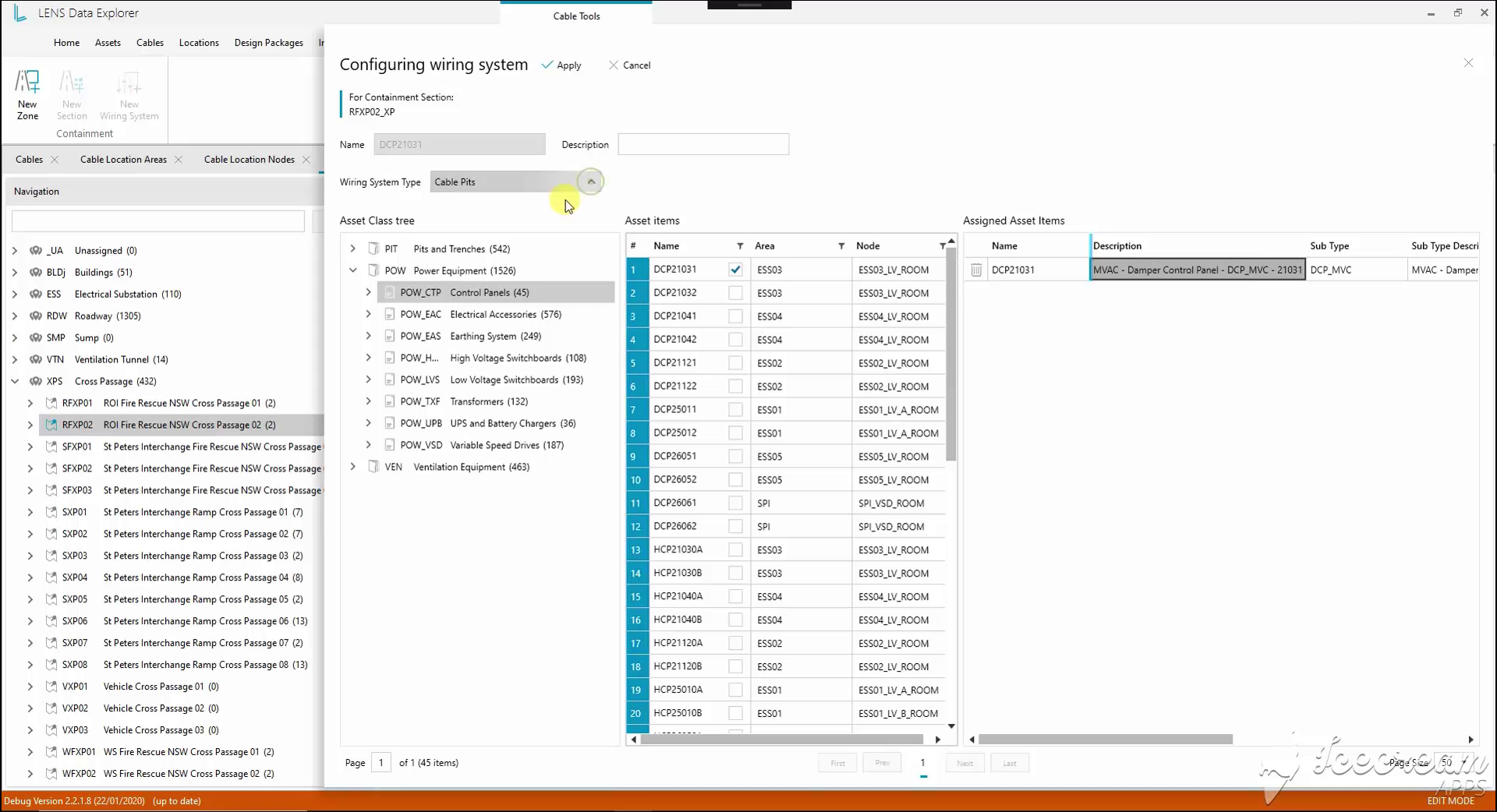This screenshot has height=812, width=1497.
Task: Open the Design Packages menu tab
Action: pos(268,43)
